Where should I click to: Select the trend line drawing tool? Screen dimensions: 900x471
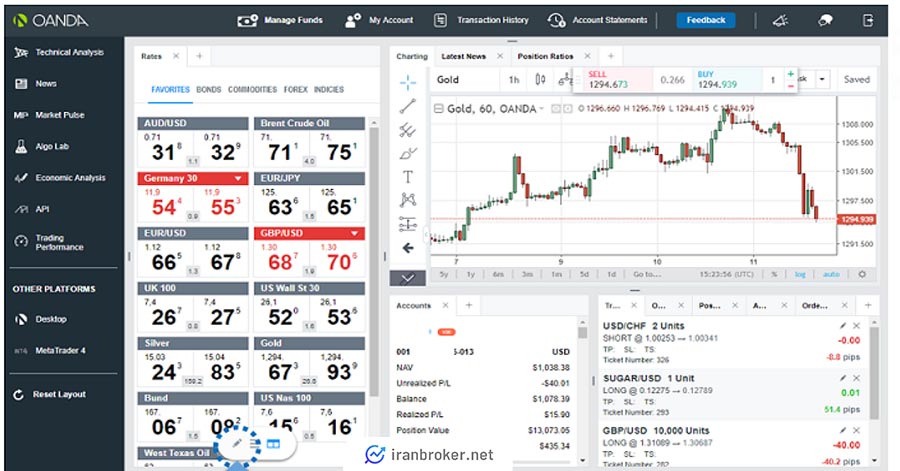[408, 106]
